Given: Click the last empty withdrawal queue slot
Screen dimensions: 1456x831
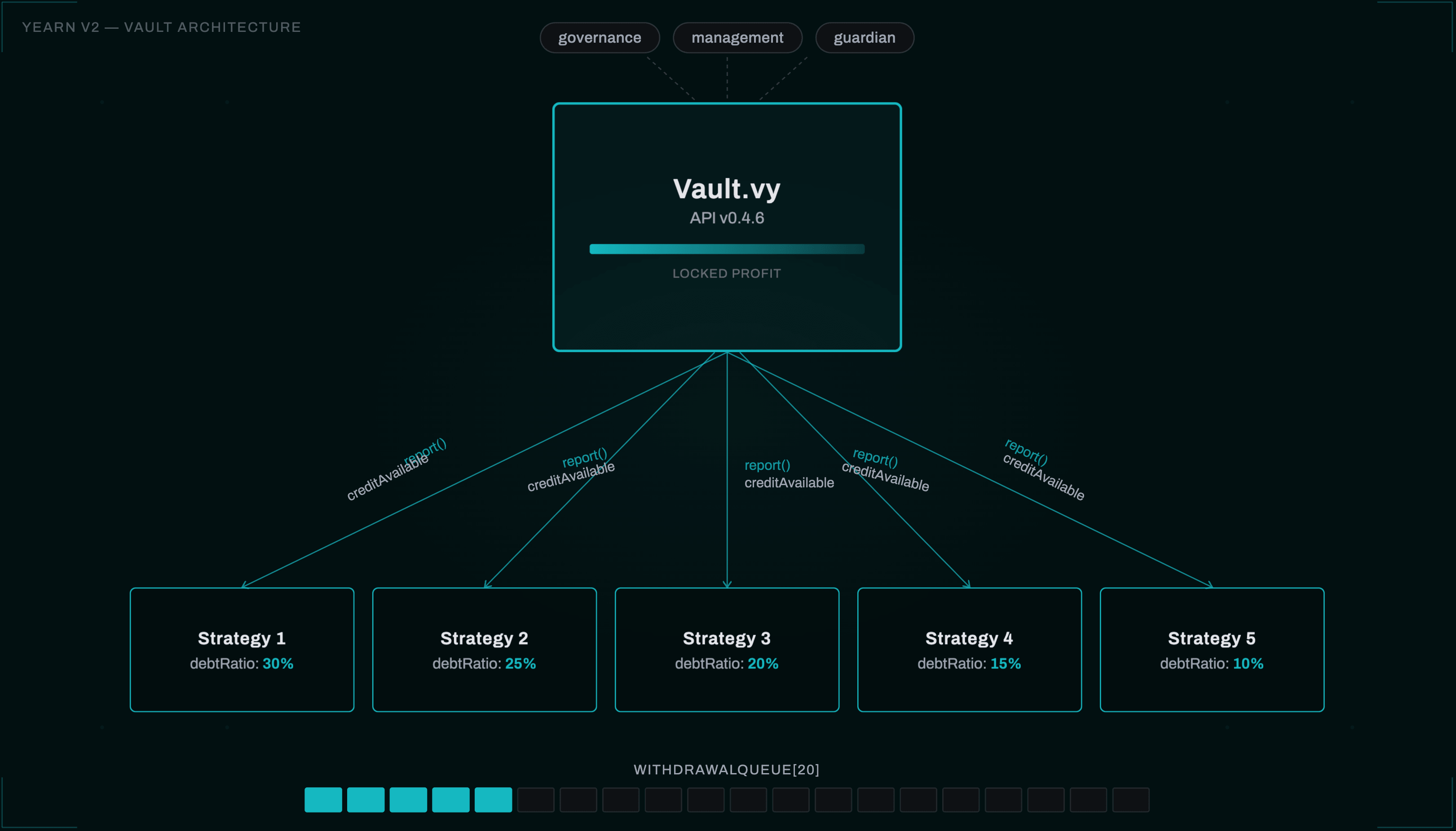Looking at the screenshot, I should tap(1131, 800).
